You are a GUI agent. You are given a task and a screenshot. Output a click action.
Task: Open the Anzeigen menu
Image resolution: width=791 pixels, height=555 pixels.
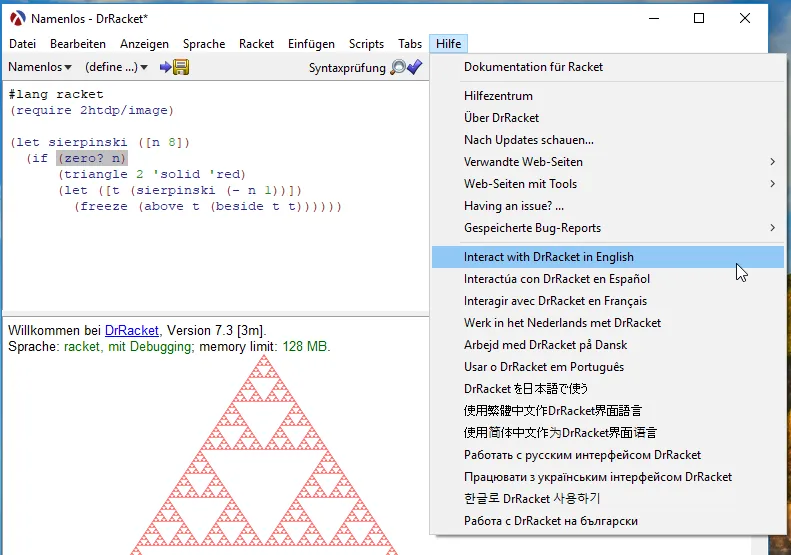tap(144, 44)
